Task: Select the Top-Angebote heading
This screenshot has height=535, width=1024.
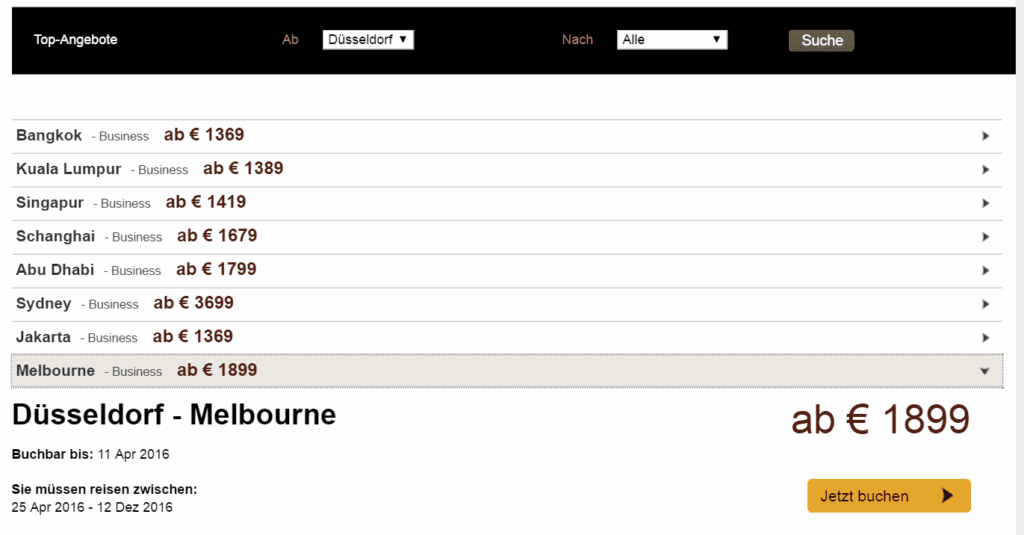Action: [76, 40]
